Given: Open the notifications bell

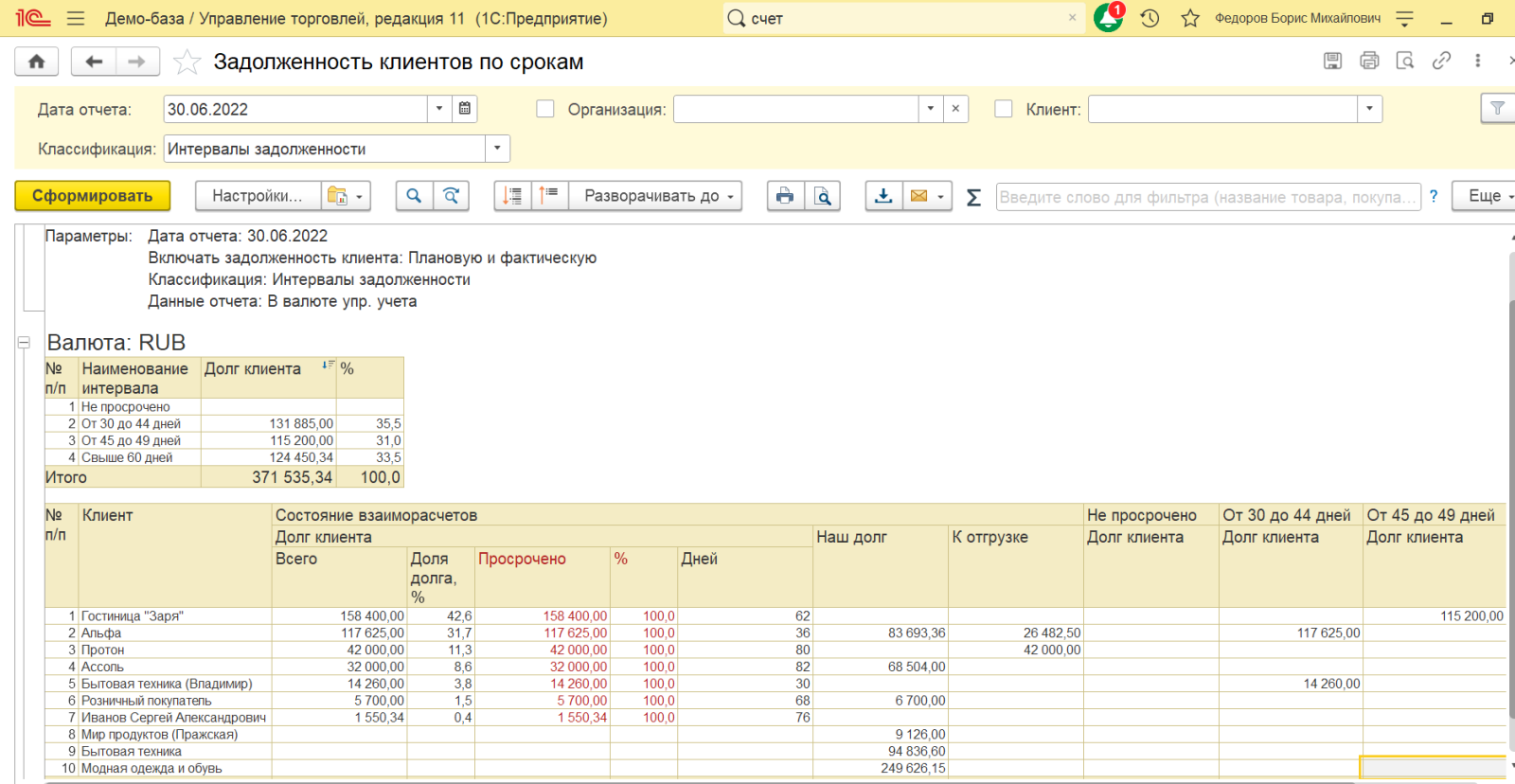Looking at the screenshot, I should pos(1107,18).
